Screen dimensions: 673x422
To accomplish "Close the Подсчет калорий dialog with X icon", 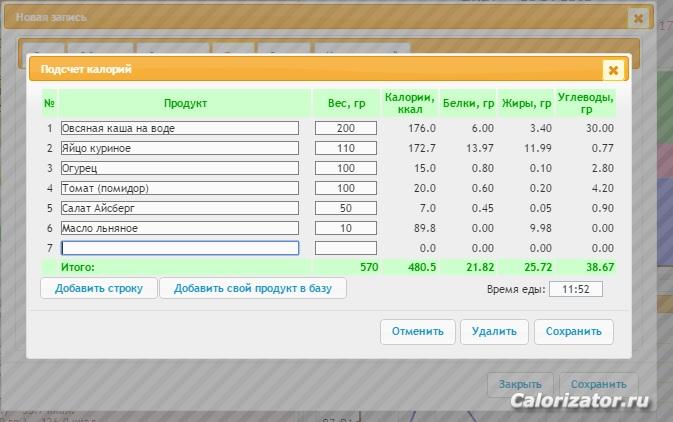I will pos(613,70).
